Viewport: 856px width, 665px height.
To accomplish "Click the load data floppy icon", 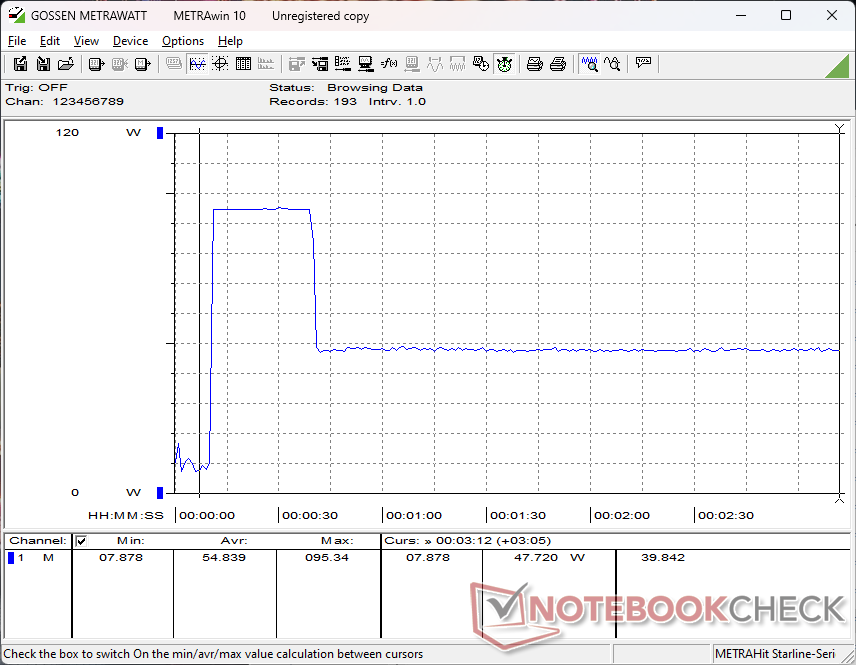I will (x=43, y=64).
